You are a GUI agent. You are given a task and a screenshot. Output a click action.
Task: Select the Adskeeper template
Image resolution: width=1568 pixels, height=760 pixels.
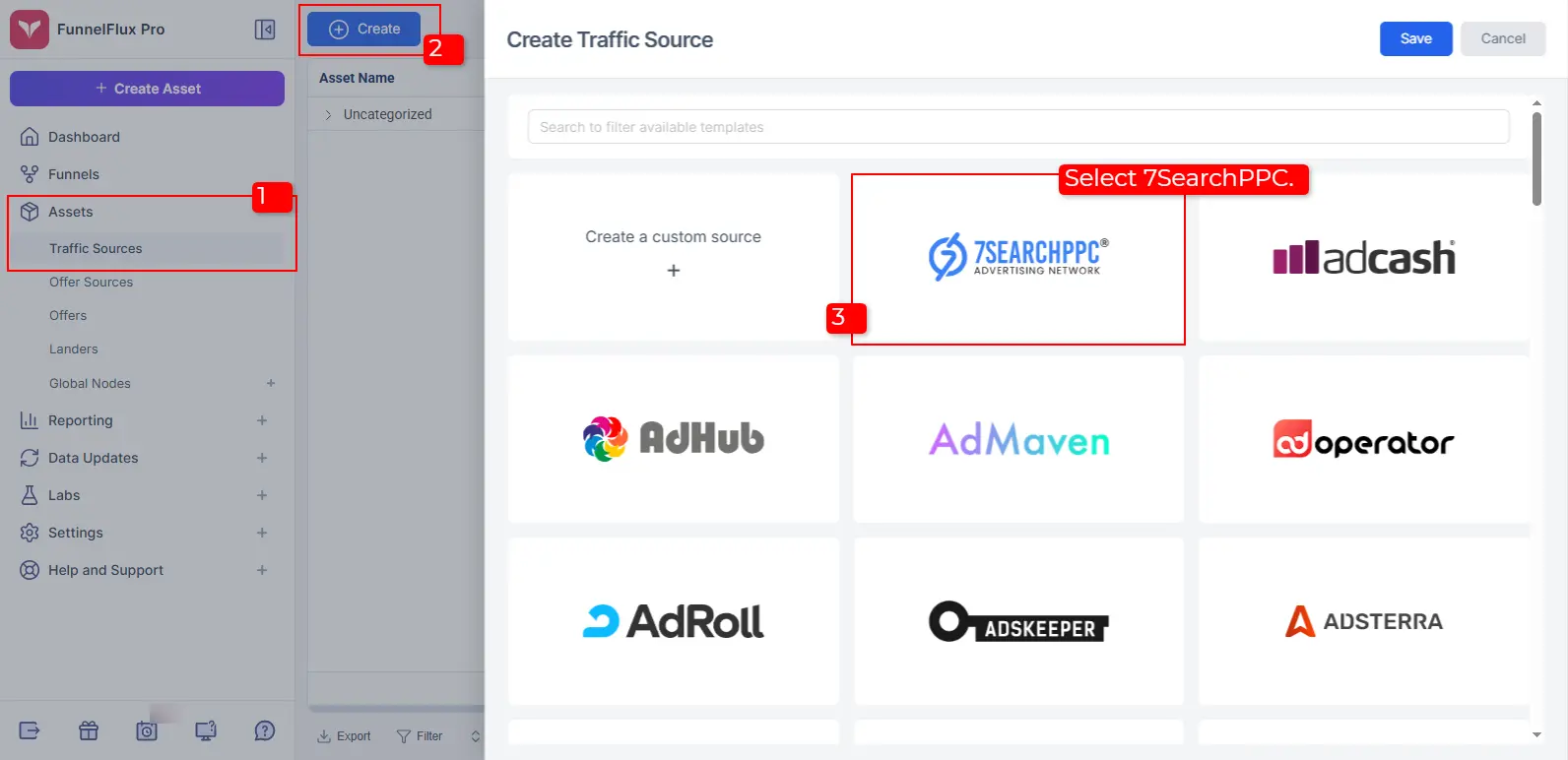tap(1018, 621)
